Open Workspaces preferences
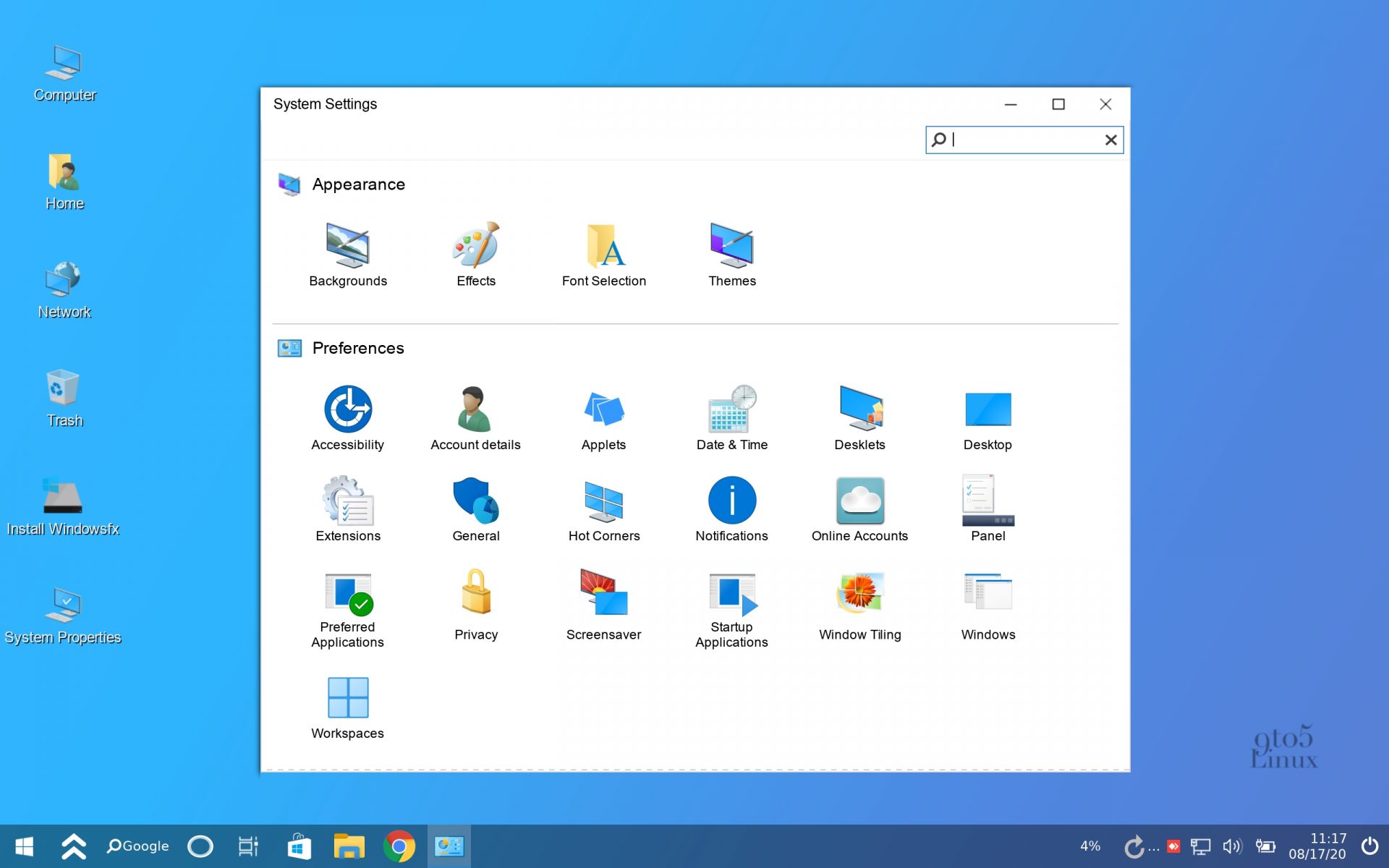 348,698
